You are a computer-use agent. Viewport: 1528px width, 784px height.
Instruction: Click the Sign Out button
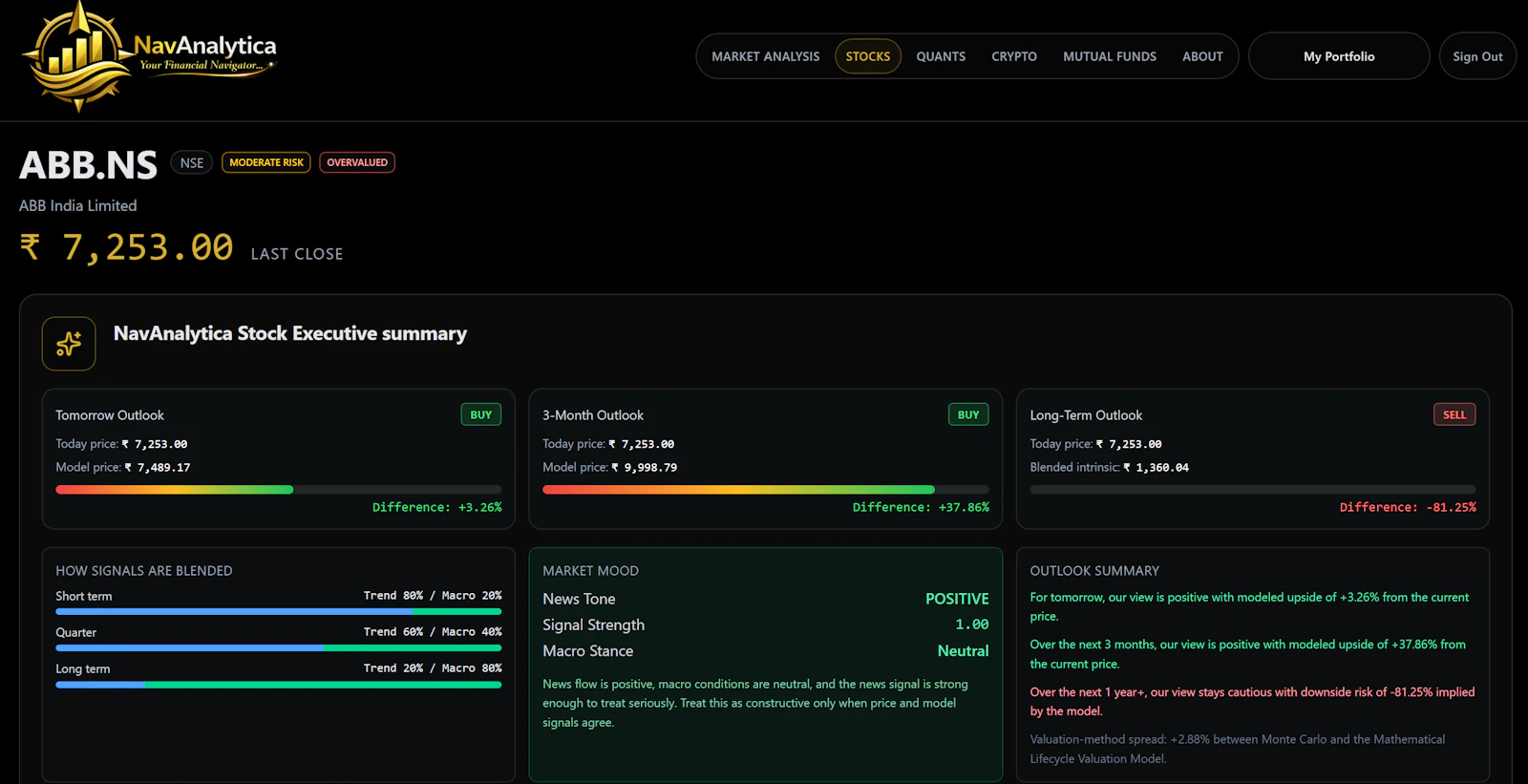(x=1477, y=56)
